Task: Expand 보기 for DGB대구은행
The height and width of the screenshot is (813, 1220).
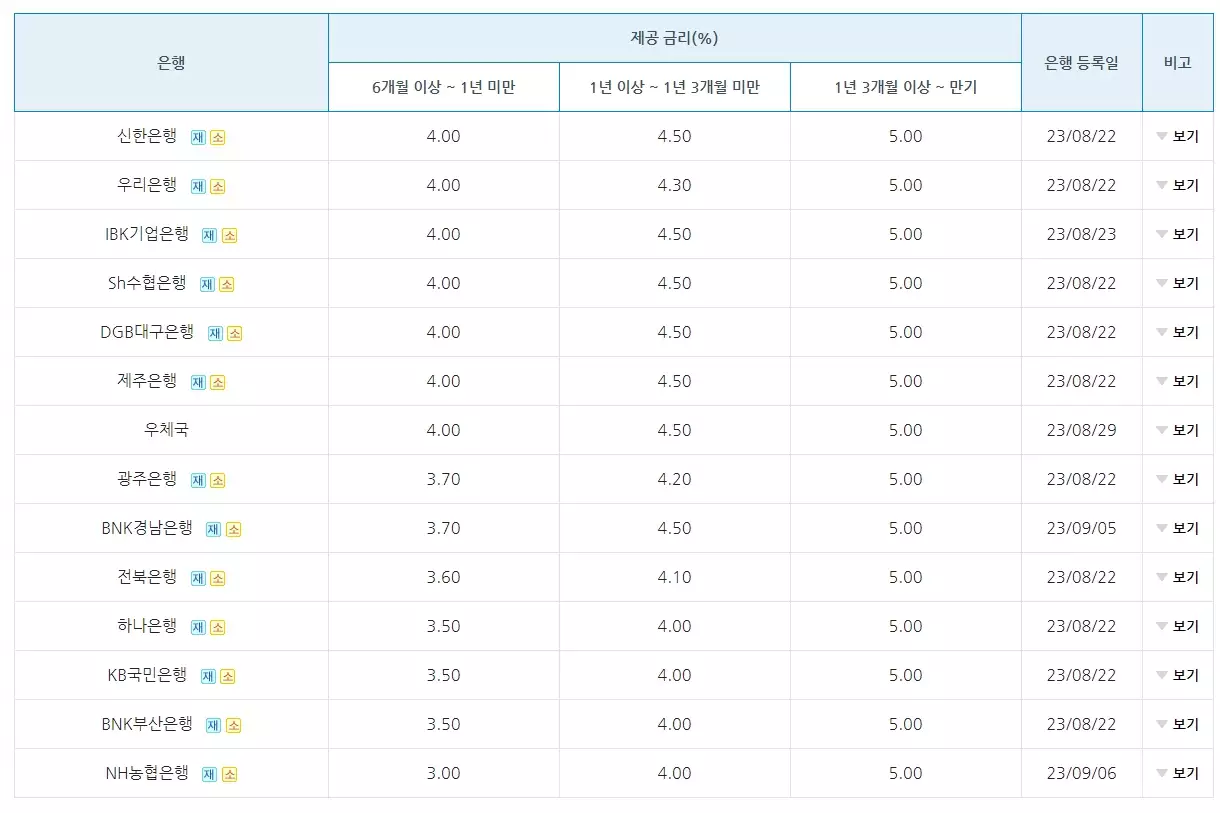Action: (1178, 332)
